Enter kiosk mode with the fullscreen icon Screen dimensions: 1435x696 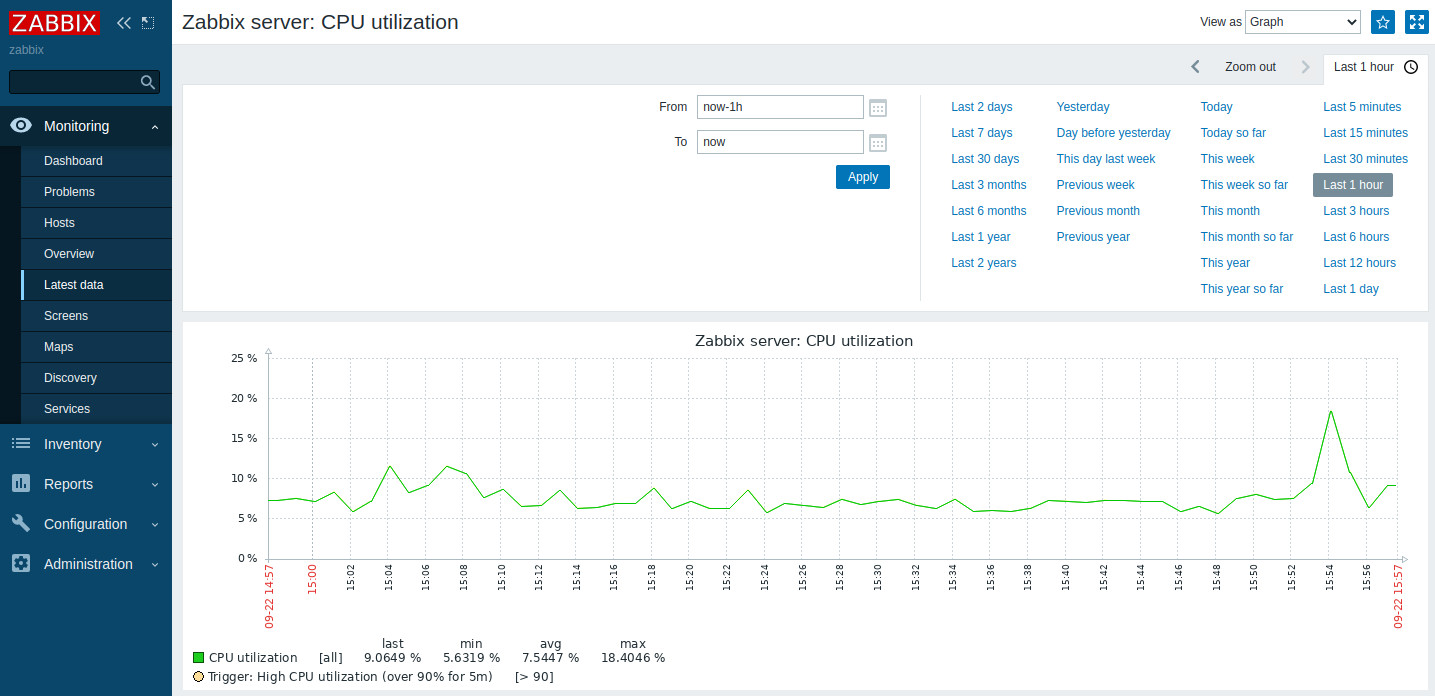[x=1417, y=21]
